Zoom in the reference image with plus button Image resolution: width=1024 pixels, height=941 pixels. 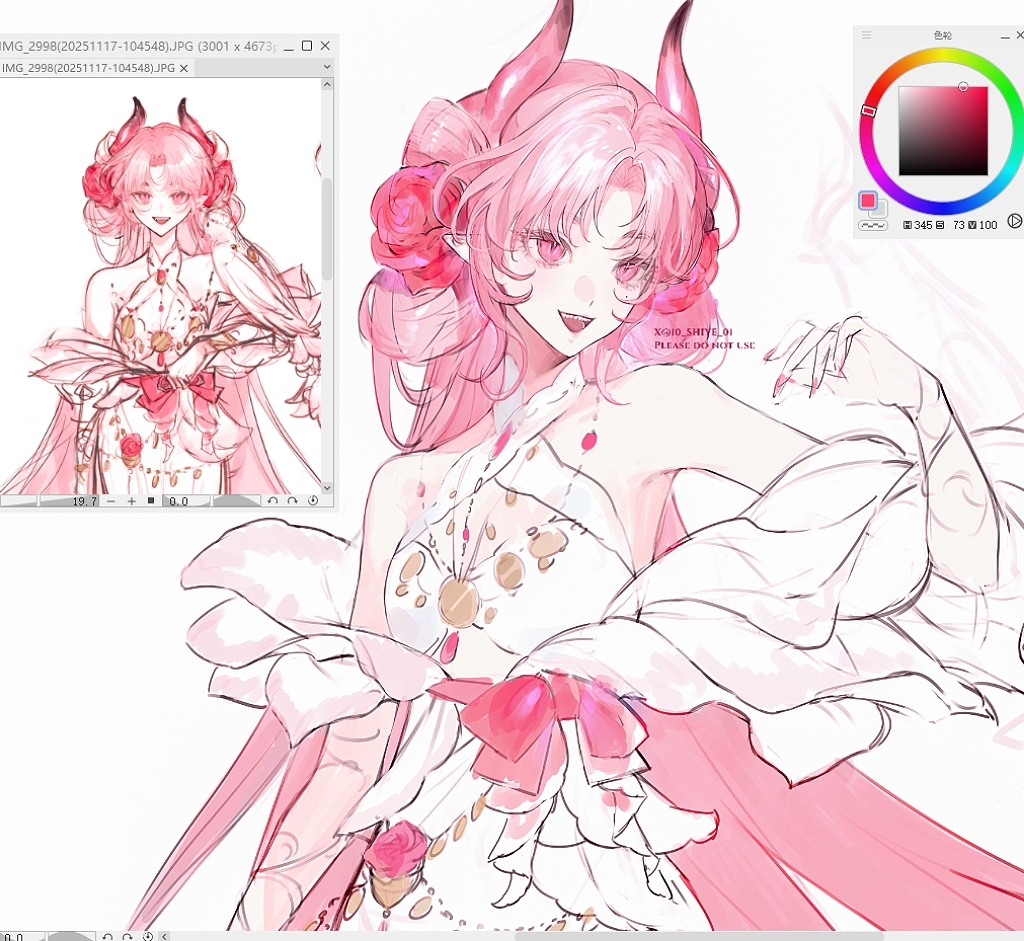click(x=131, y=501)
